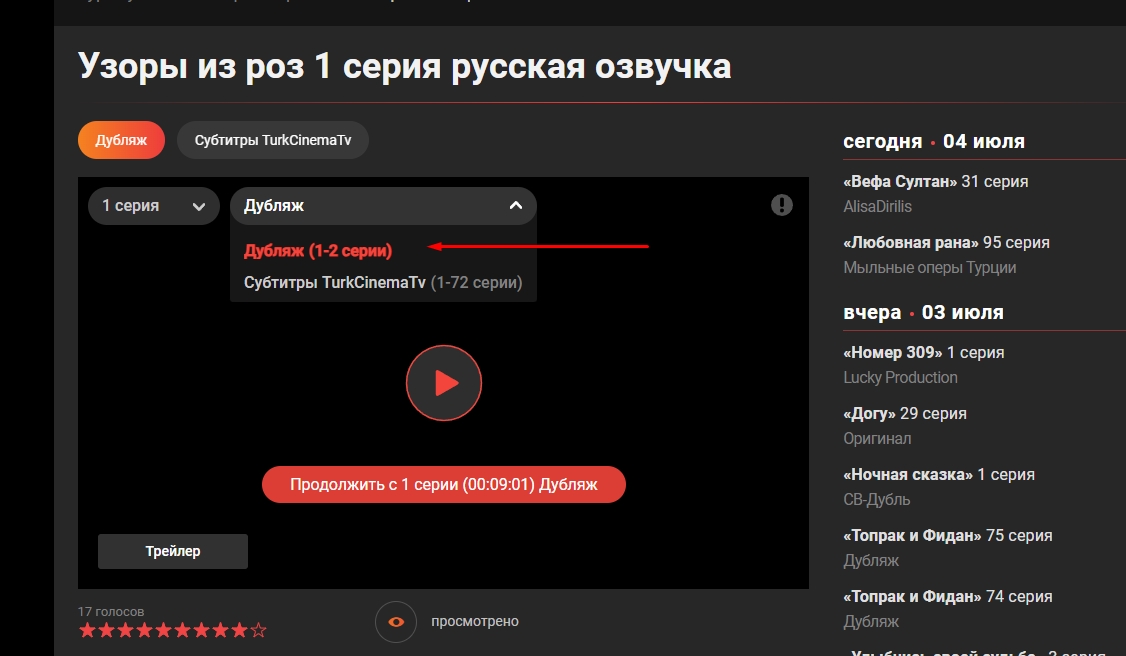Click 'Продолжить с 1 серии (00:09:01) Дубляж'
1126x656 pixels.
click(x=444, y=484)
